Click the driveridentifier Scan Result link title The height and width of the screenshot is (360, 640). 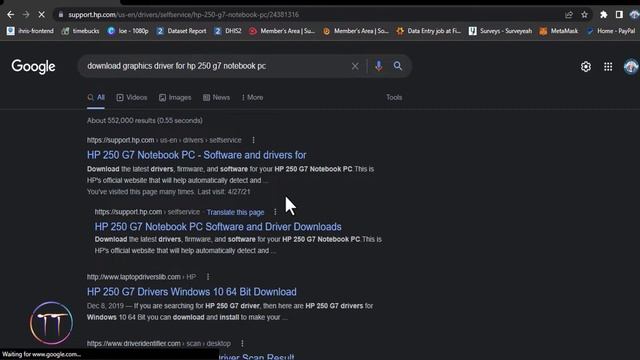pyautogui.click(x=257, y=356)
